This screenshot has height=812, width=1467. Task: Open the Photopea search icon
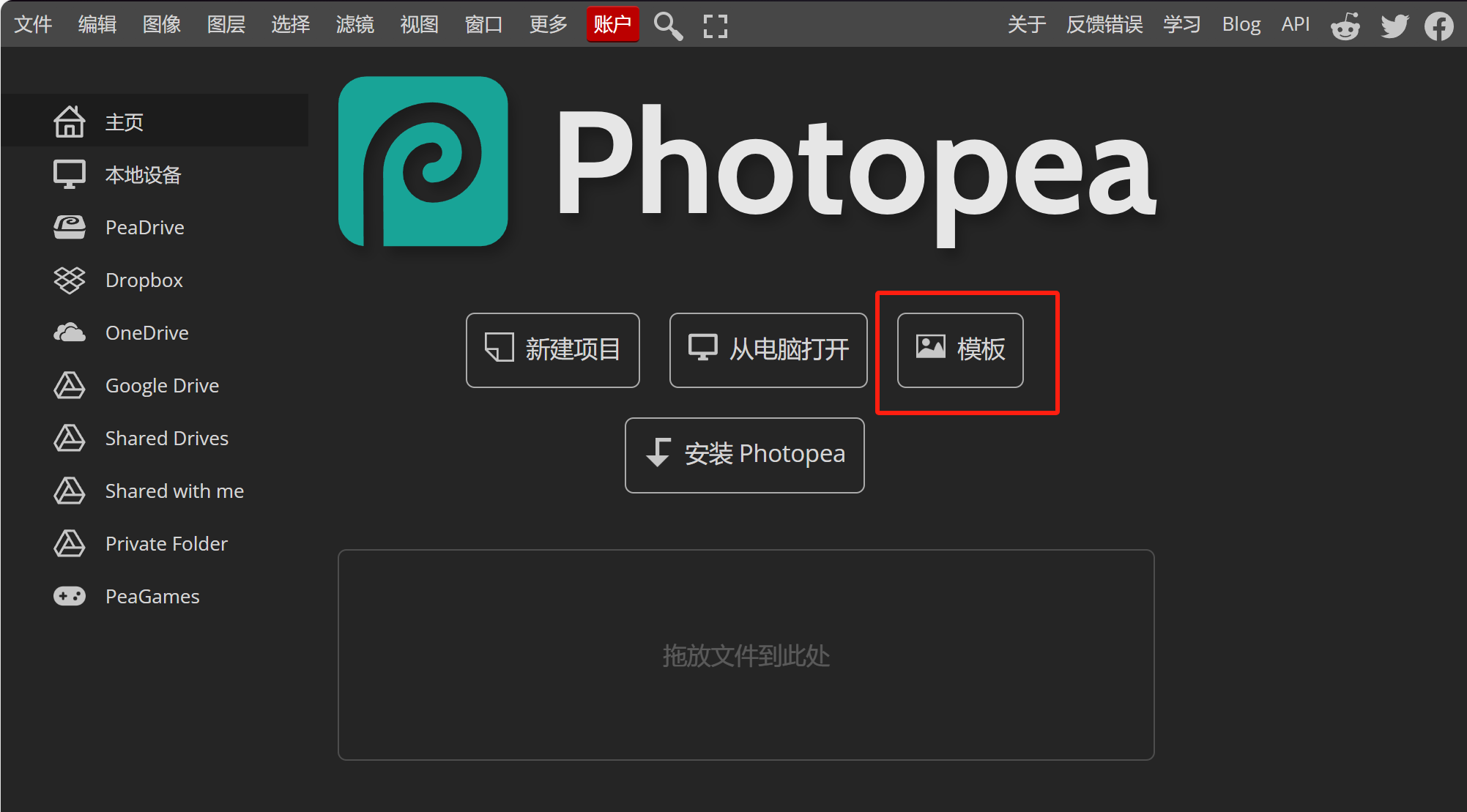point(667,24)
